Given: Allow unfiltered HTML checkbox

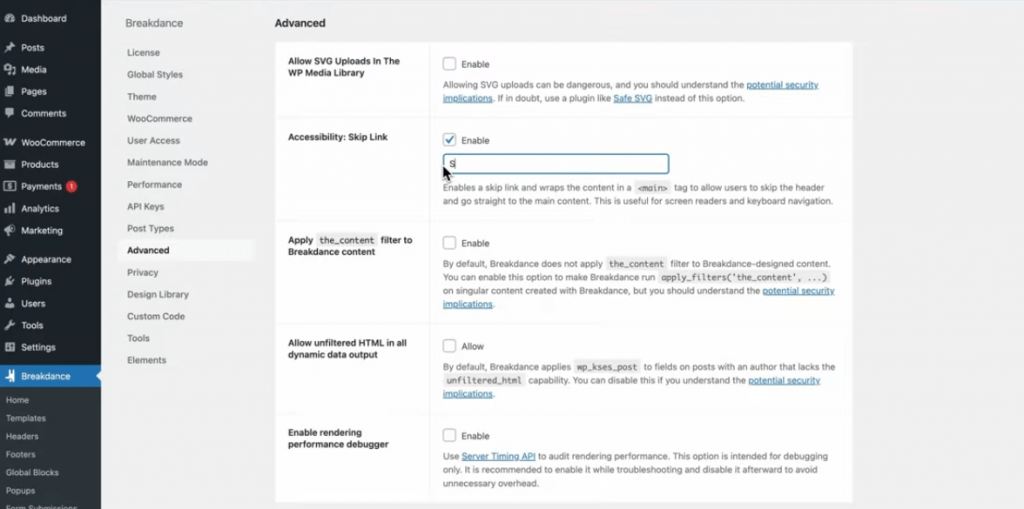Looking at the screenshot, I should 450,347.
